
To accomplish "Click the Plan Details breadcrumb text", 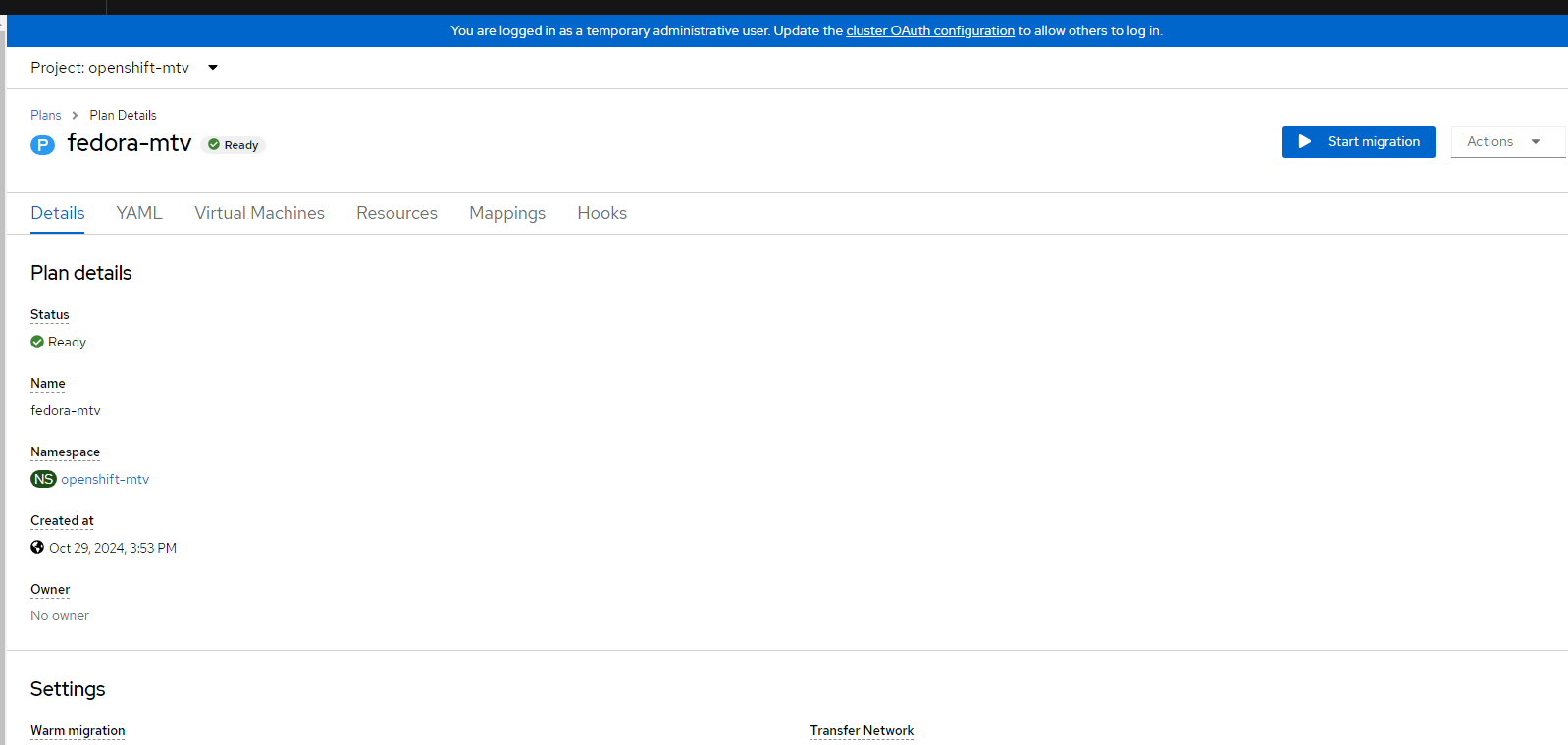I will point(123,115).
